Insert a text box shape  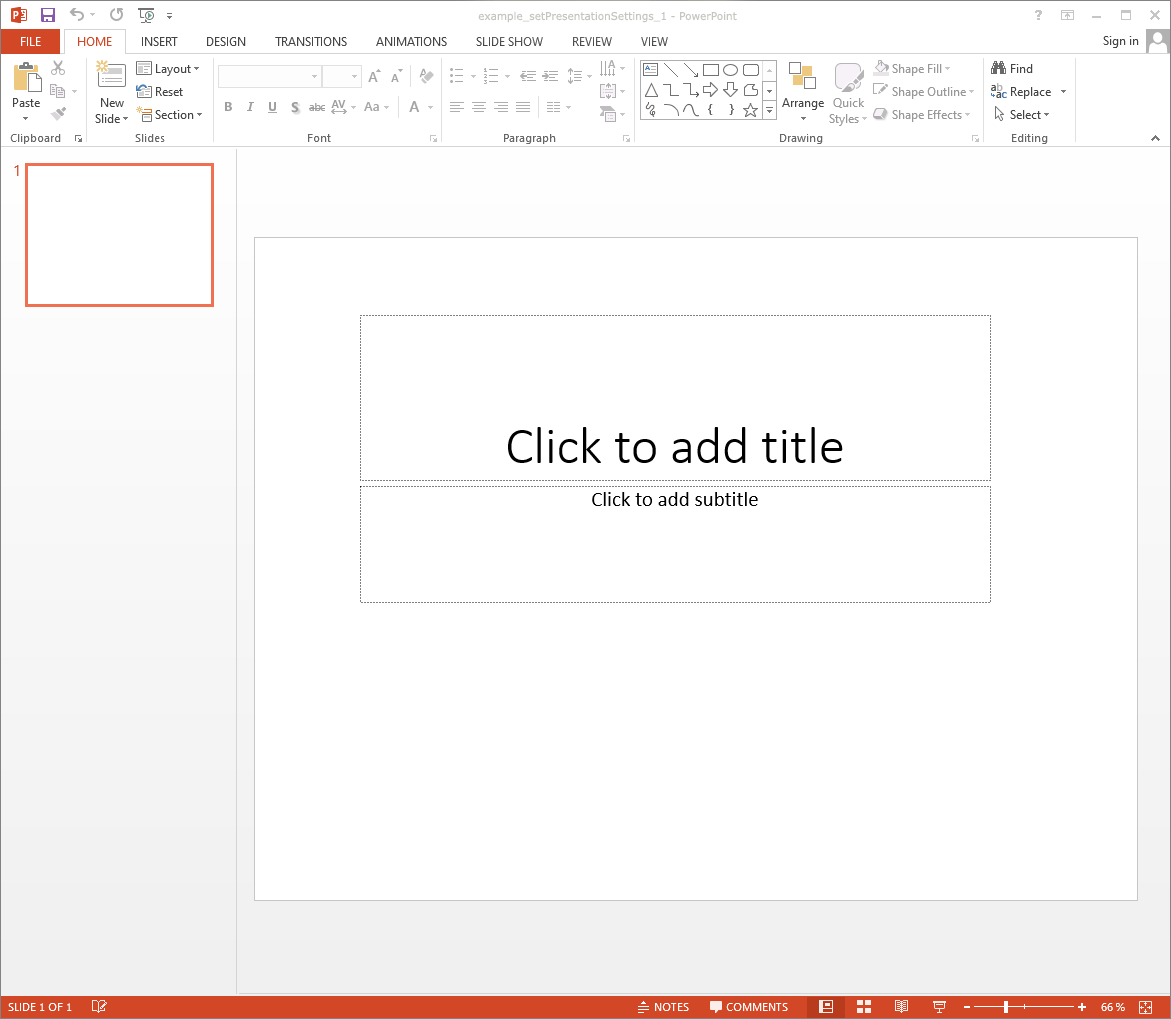[x=650, y=69]
